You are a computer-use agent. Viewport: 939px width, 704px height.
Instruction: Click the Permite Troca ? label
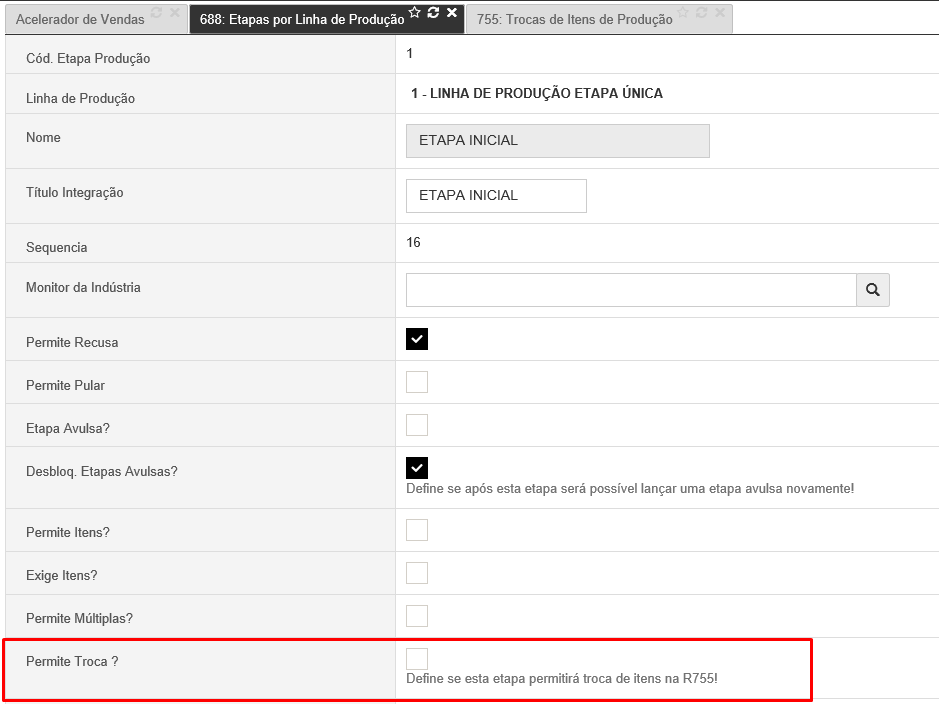coord(72,661)
